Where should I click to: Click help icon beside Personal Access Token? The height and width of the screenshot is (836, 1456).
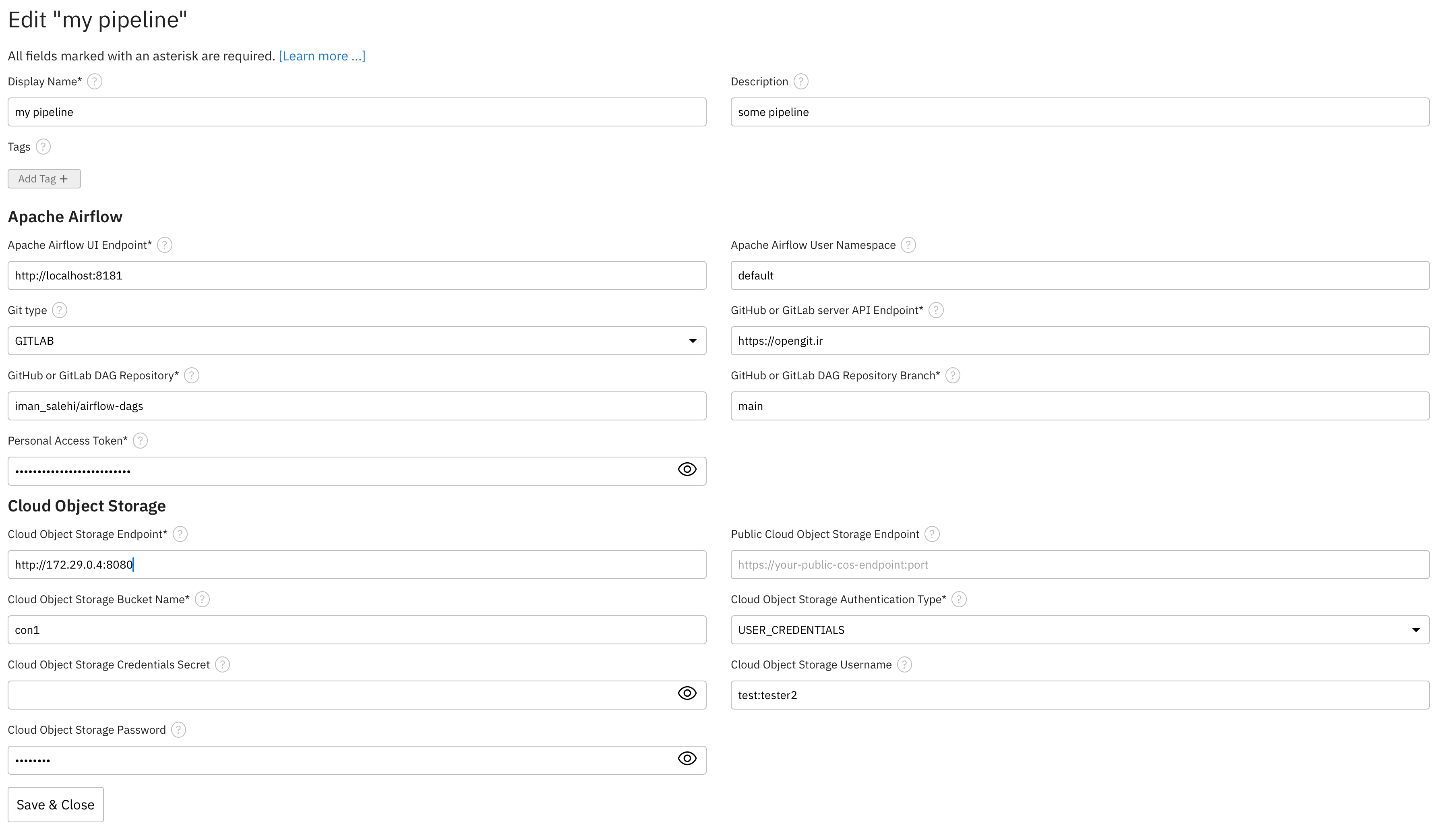[140, 441]
